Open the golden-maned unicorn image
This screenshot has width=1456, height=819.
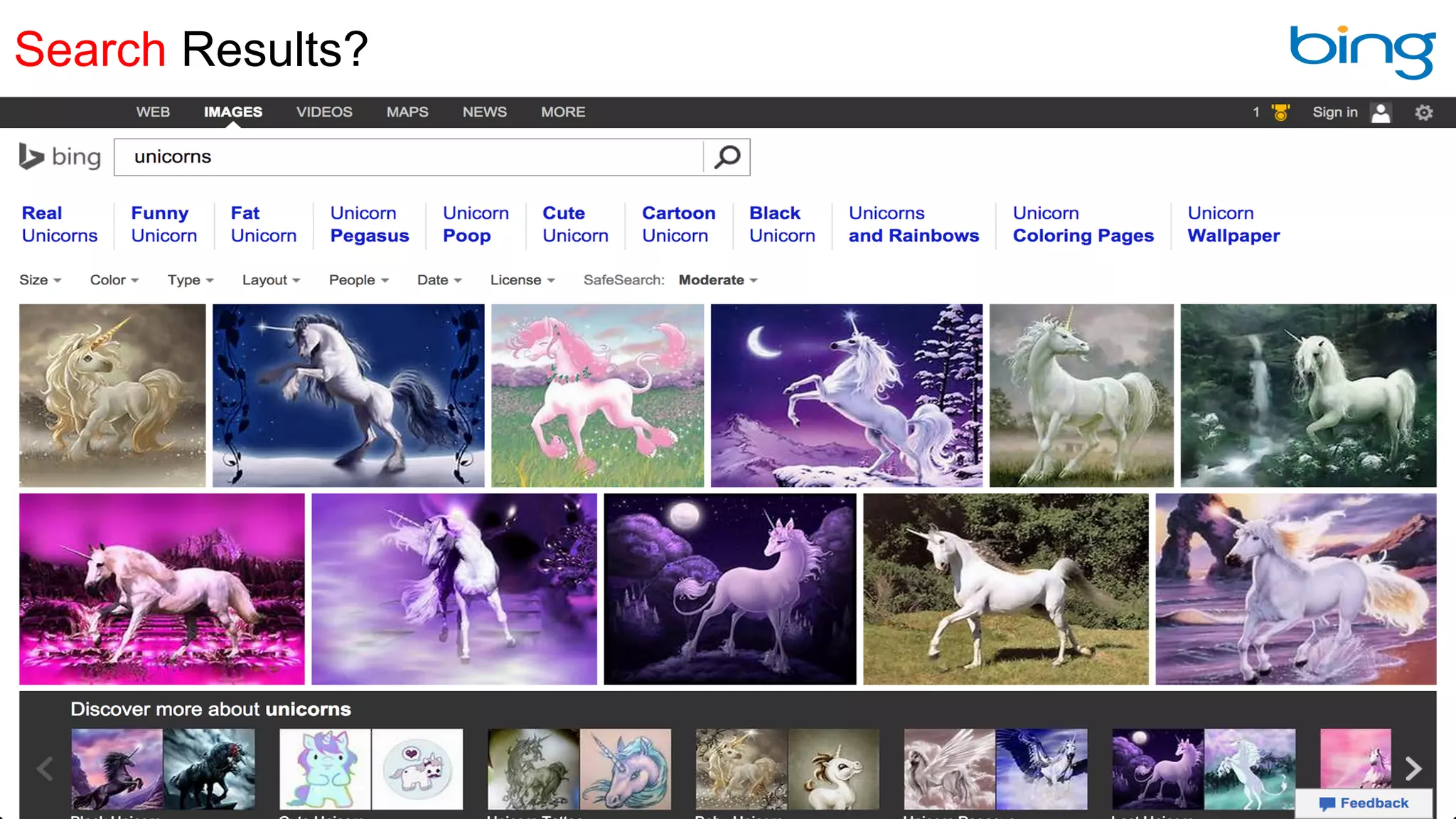coord(112,395)
